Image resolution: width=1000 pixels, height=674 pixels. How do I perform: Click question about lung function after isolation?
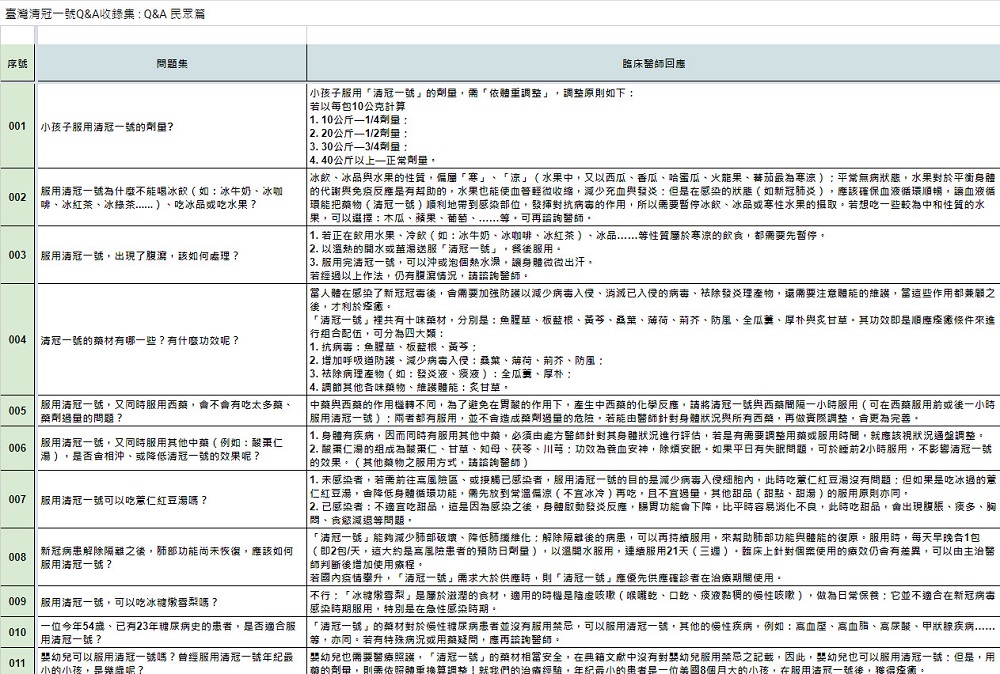(172, 557)
